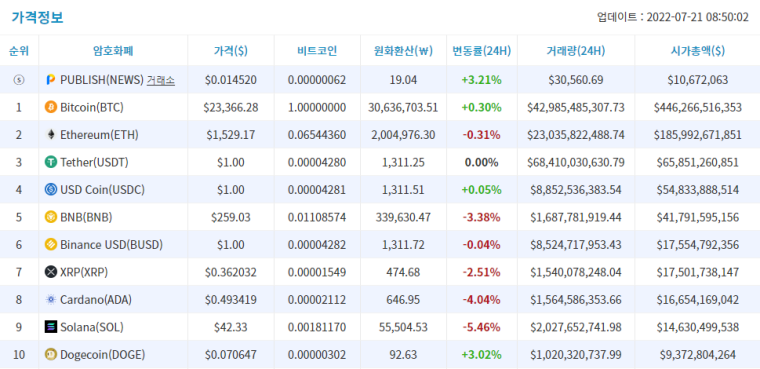Select the Dogecoin(DOGE) coin name

click(x=102, y=355)
